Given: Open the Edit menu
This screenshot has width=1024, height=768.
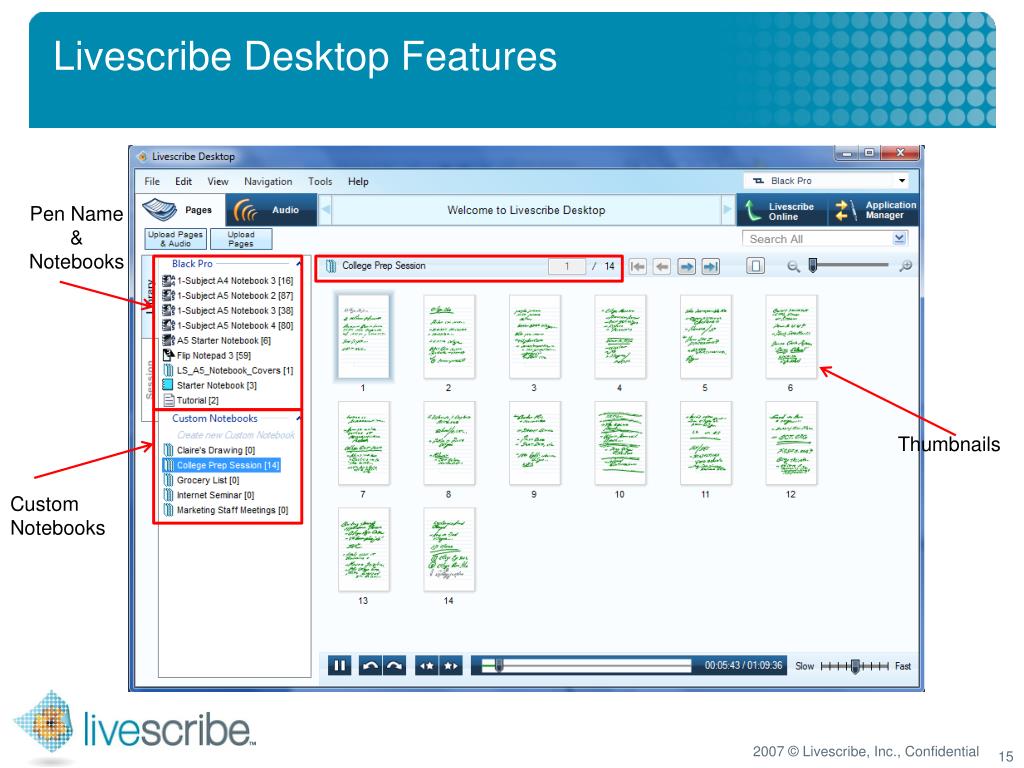Looking at the screenshot, I should [184, 182].
